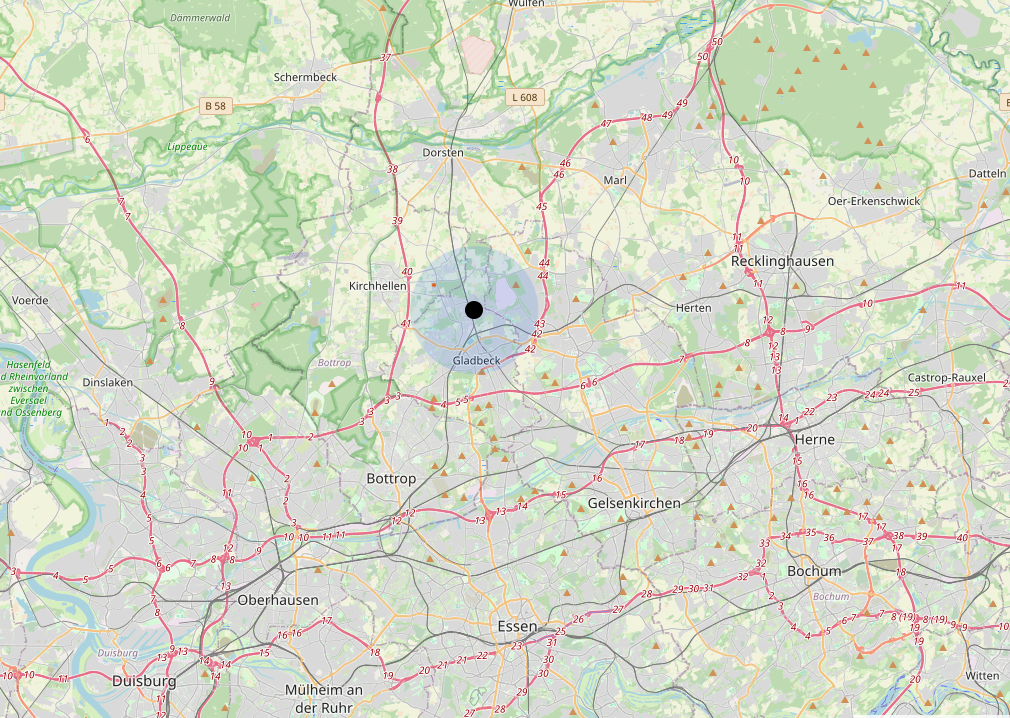The image size is (1010, 718).
Task: Click the Dinslaken town label
Action: [108, 382]
